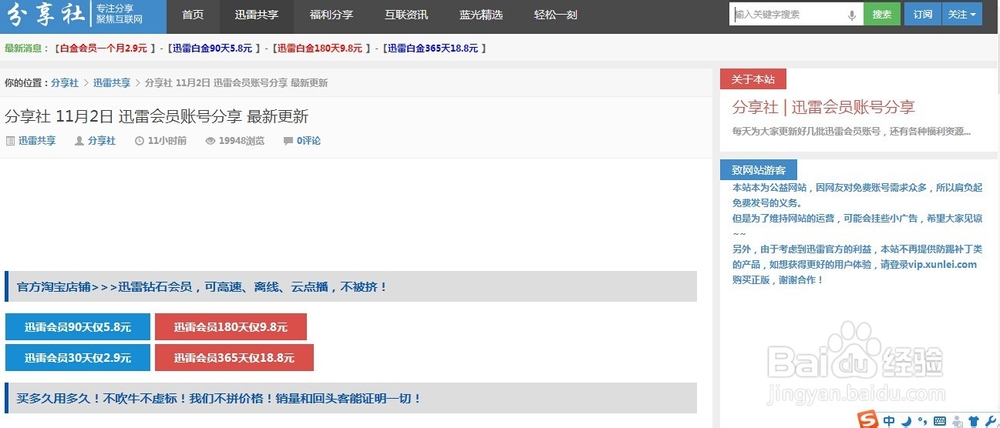Open the 迅雷白金90天5.8元 news link

tap(212, 48)
